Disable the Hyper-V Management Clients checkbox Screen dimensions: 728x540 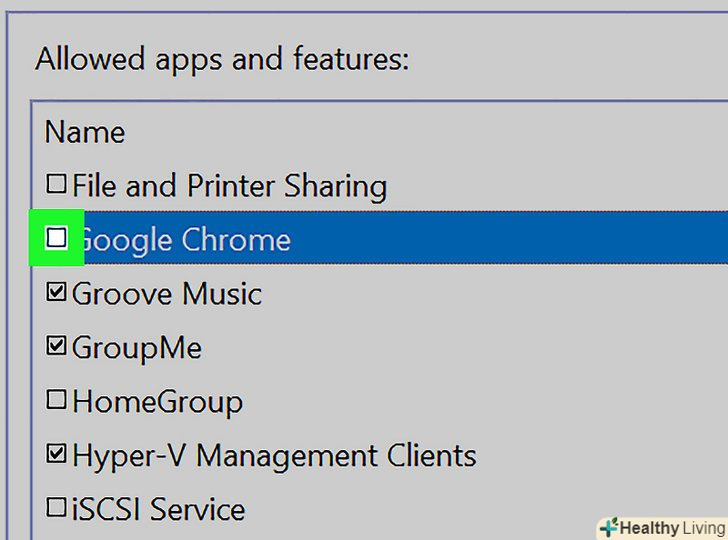(x=56, y=454)
